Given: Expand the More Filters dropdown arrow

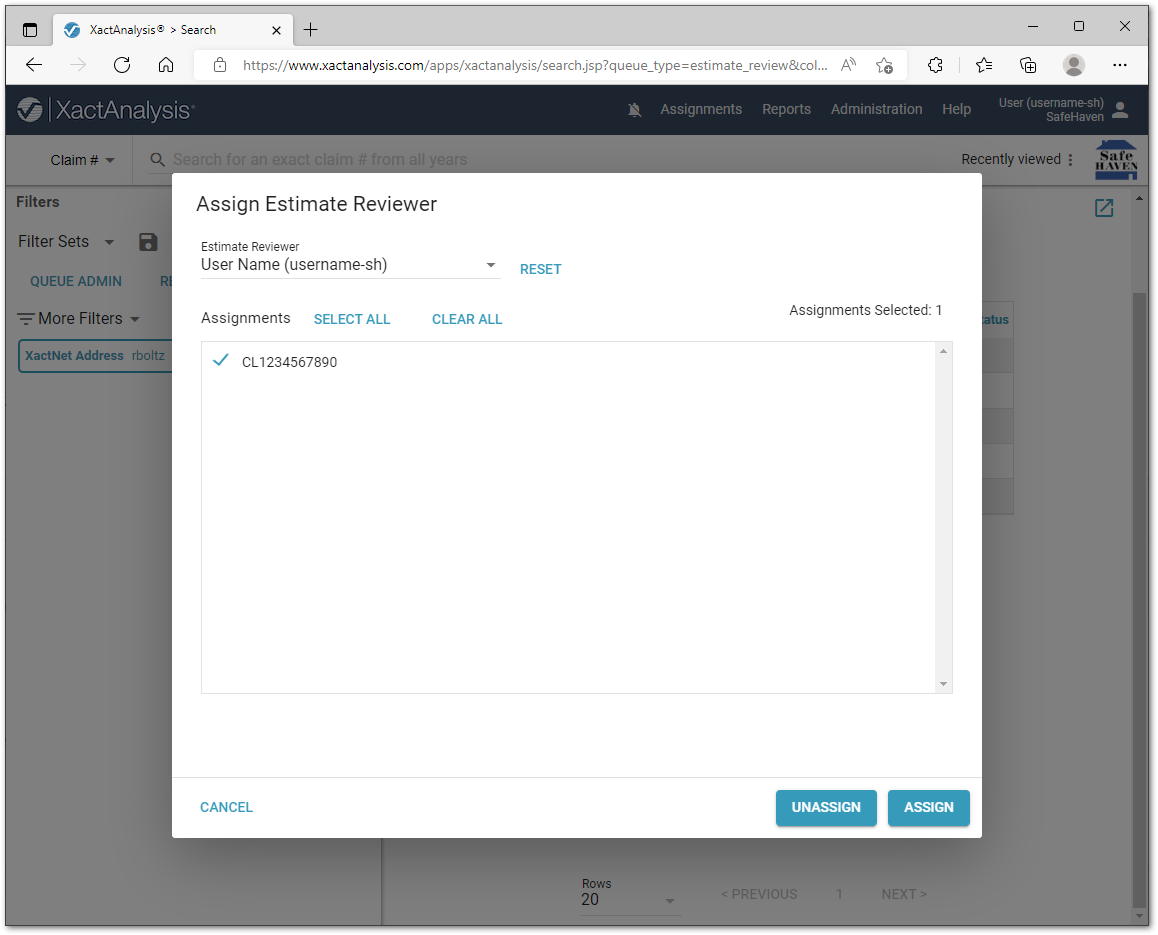Looking at the screenshot, I should (135, 319).
